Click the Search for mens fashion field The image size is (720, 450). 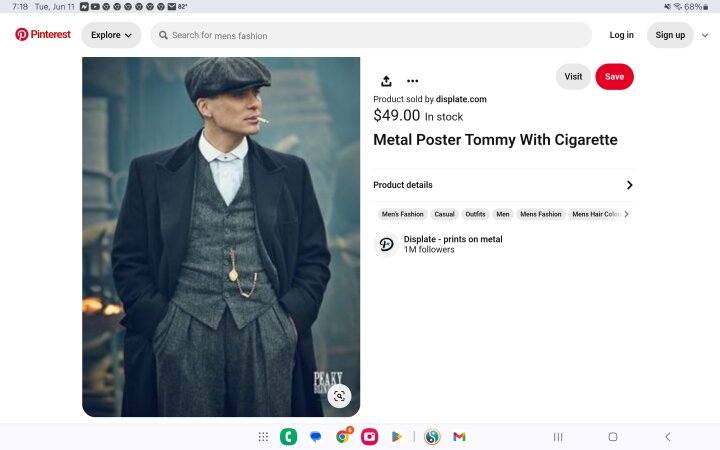(x=371, y=35)
